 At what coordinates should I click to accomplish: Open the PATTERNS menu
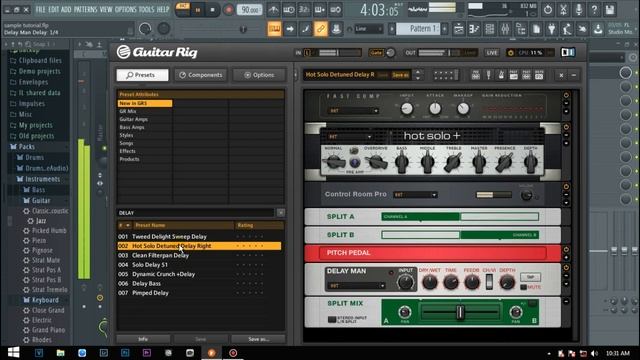(x=86, y=9)
